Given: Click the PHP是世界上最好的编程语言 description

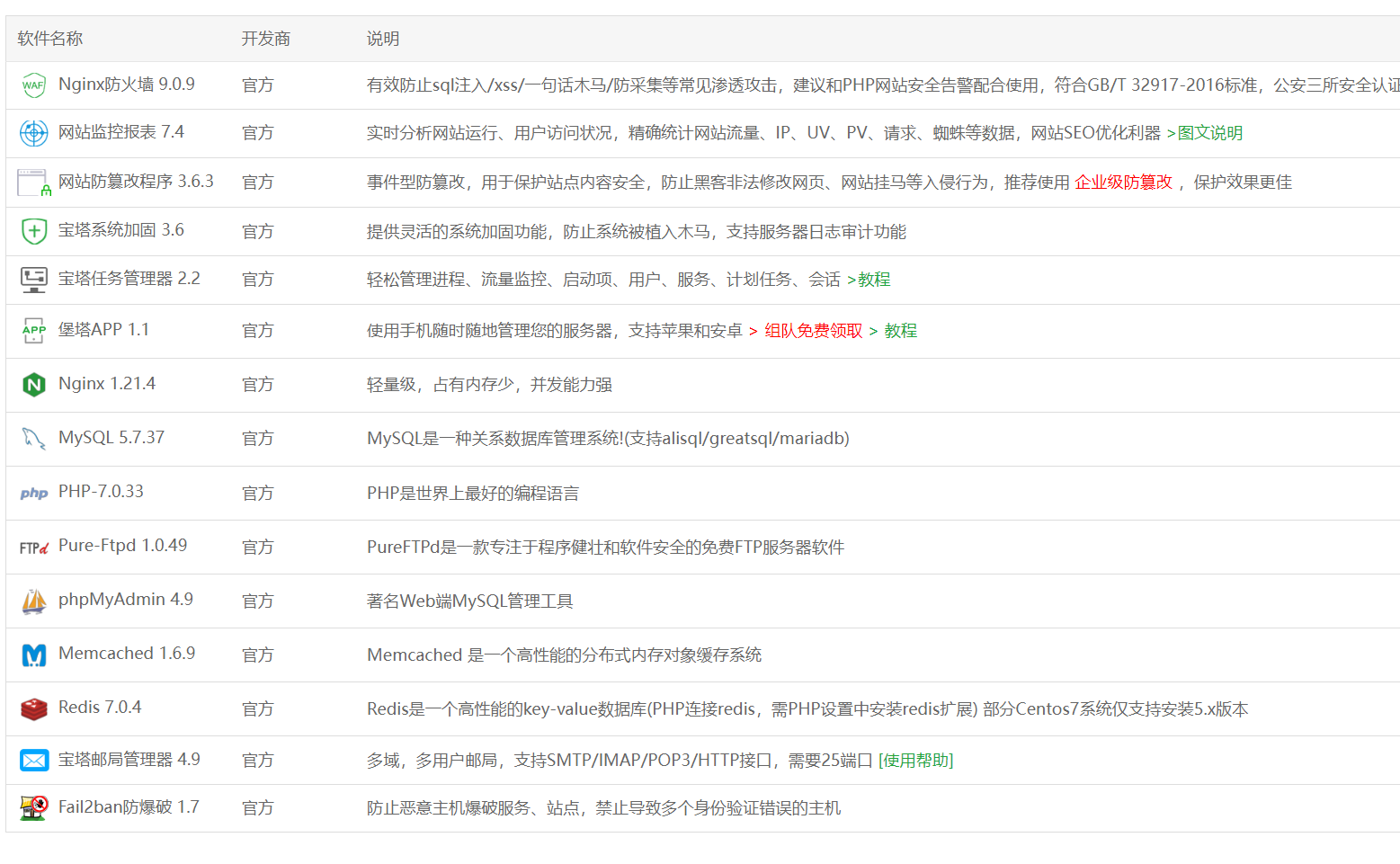Looking at the screenshot, I should 473,494.
